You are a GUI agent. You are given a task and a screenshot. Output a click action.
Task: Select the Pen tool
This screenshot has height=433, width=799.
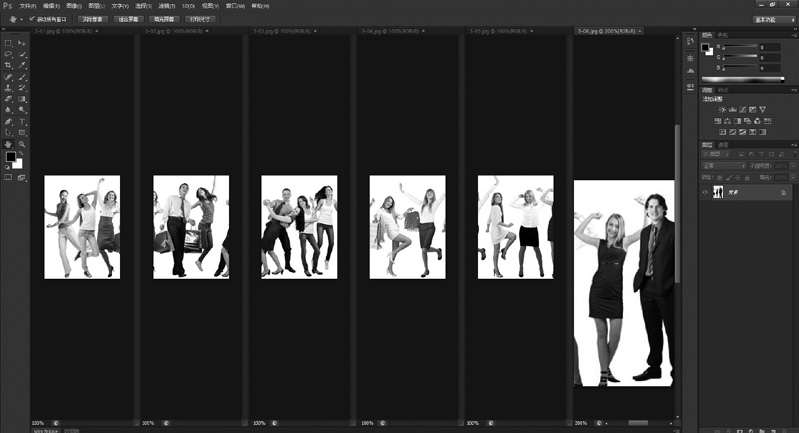coord(8,122)
